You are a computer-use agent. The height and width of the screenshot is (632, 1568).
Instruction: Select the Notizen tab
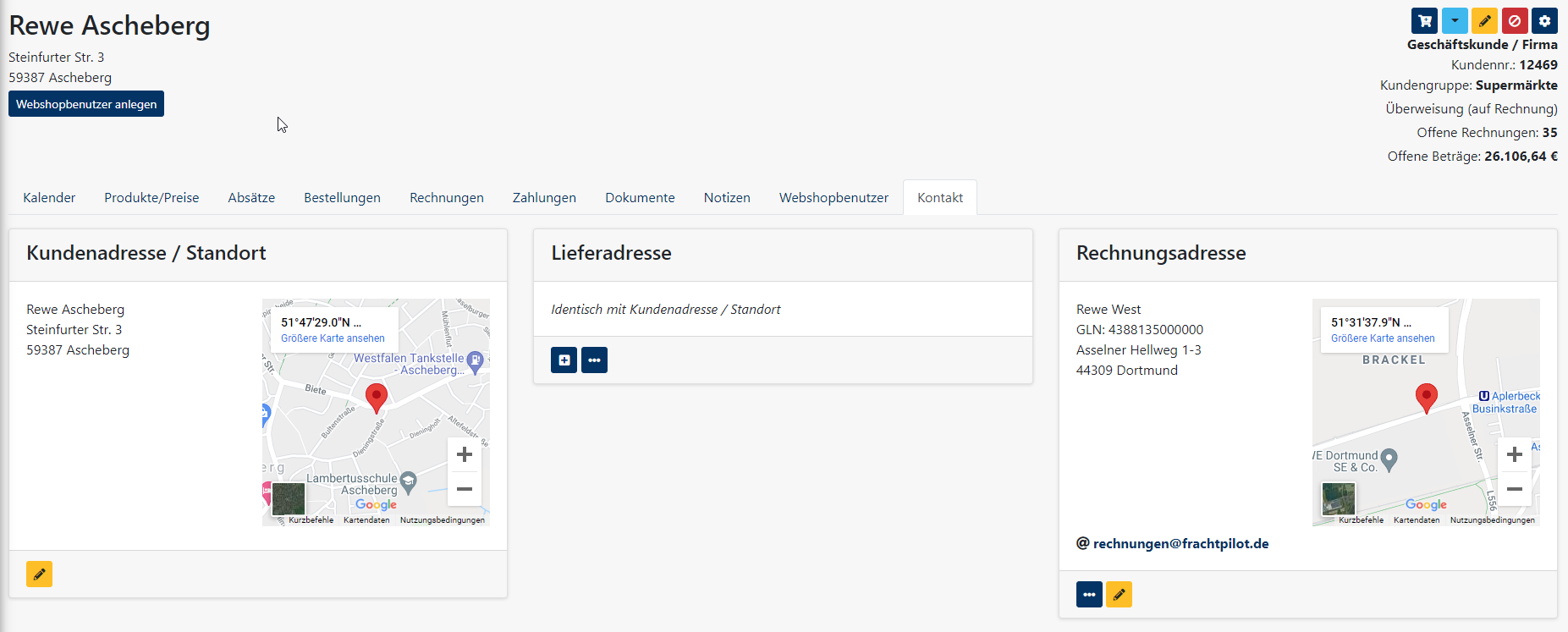727,197
